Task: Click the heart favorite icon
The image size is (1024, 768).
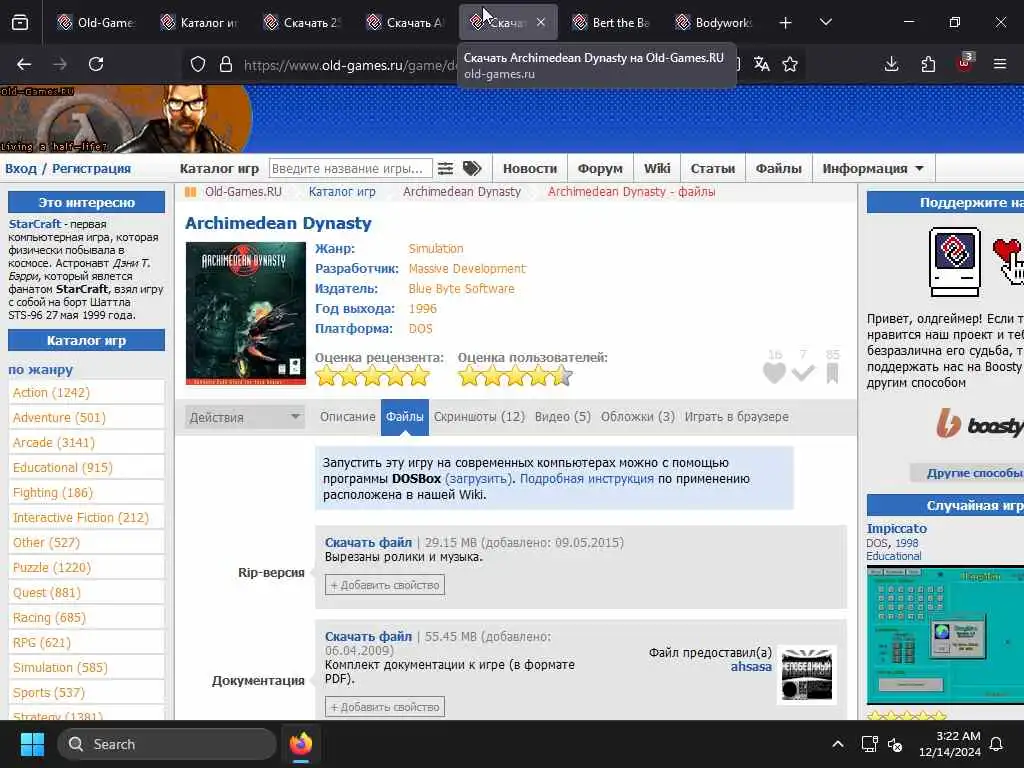Action: (775, 373)
